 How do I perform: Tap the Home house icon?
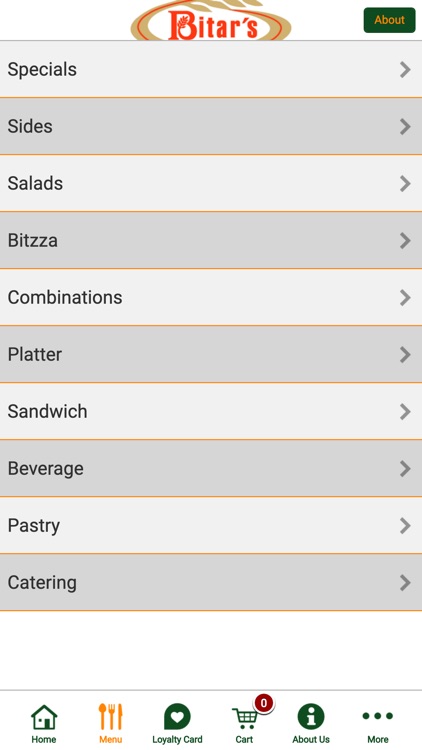[x=44, y=717]
